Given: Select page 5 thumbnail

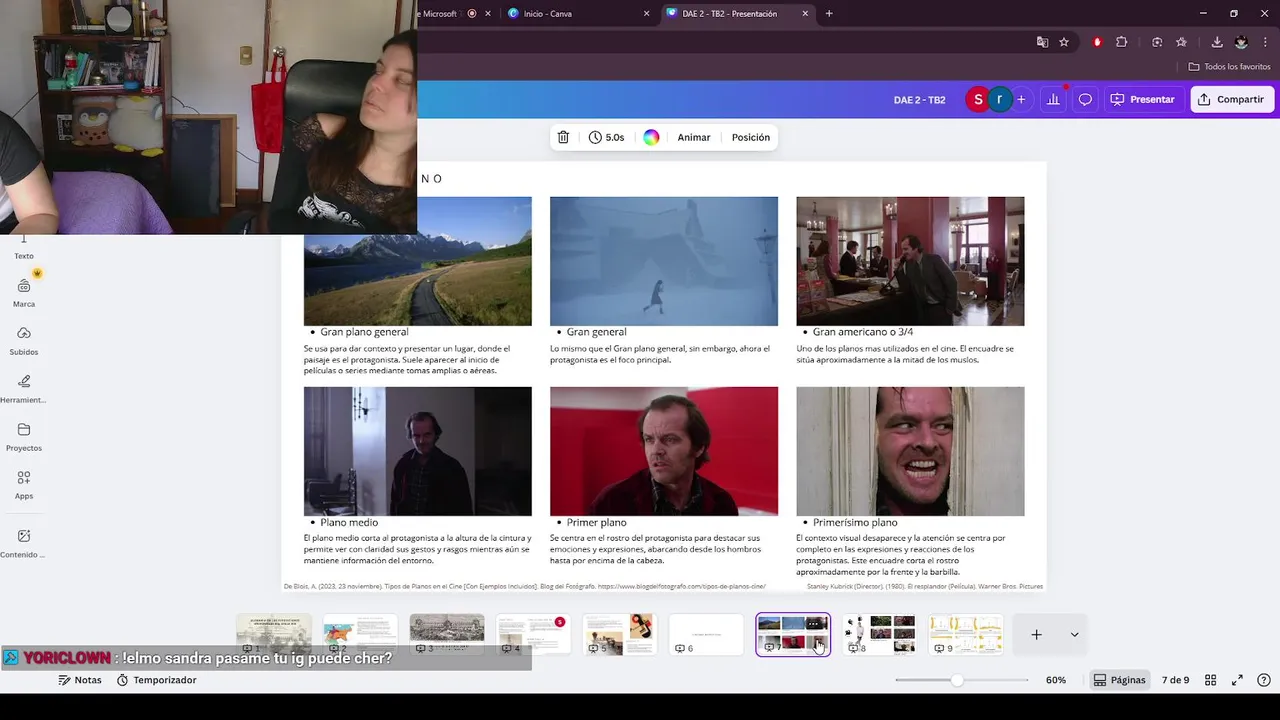Looking at the screenshot, I should 620,635.
